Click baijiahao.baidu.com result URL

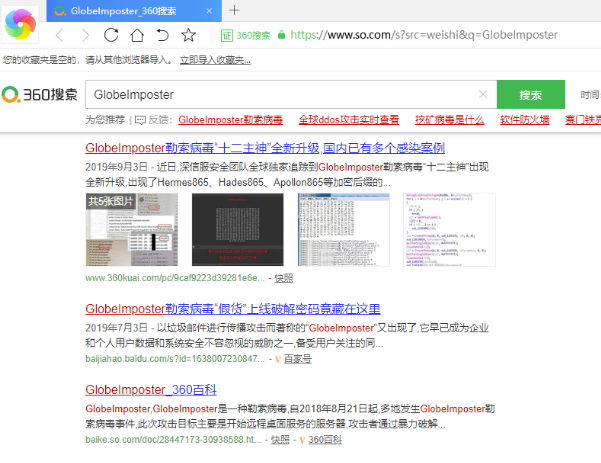175,359
